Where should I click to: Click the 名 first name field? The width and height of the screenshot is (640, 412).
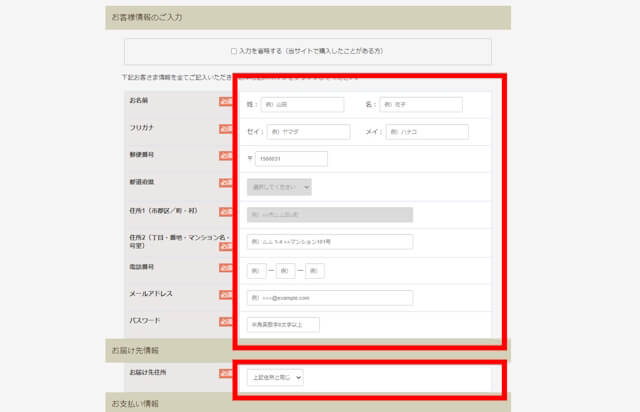click(x=421, y=104)
